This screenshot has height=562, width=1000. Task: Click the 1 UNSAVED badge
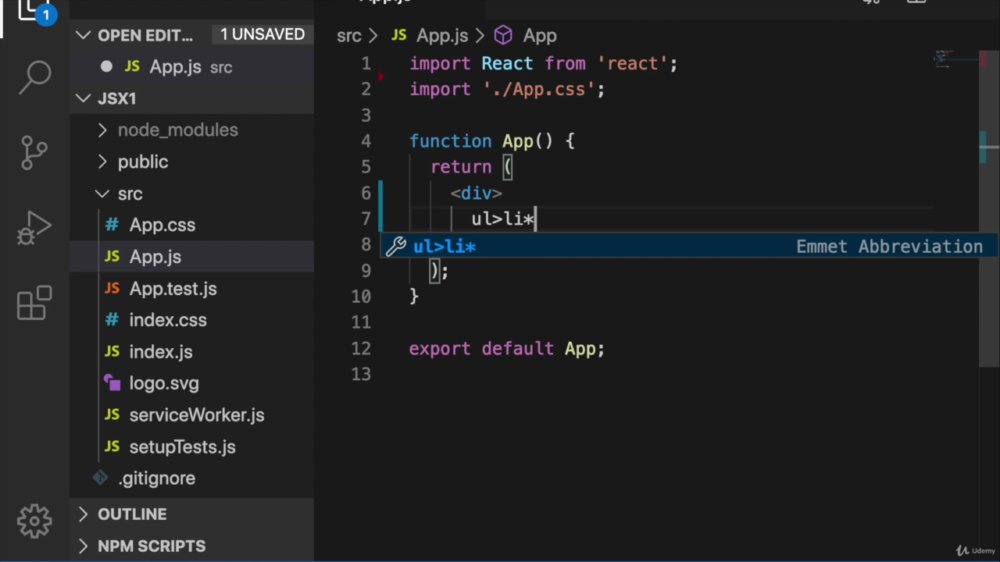point(262,34)
